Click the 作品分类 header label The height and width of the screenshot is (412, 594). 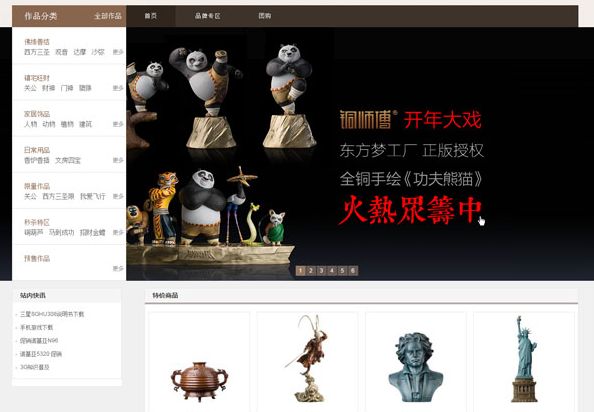41,16
